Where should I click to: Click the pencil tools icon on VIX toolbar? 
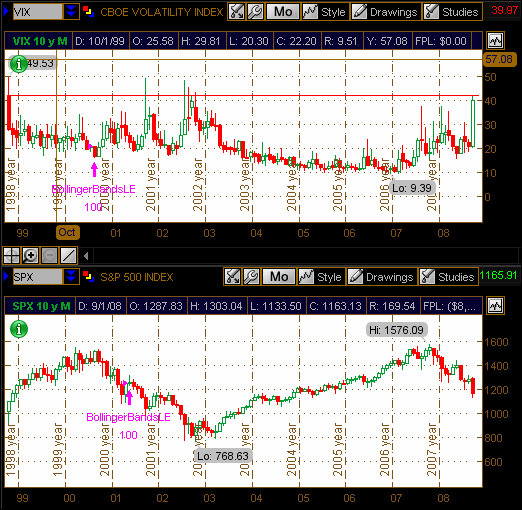coord(237,12)
